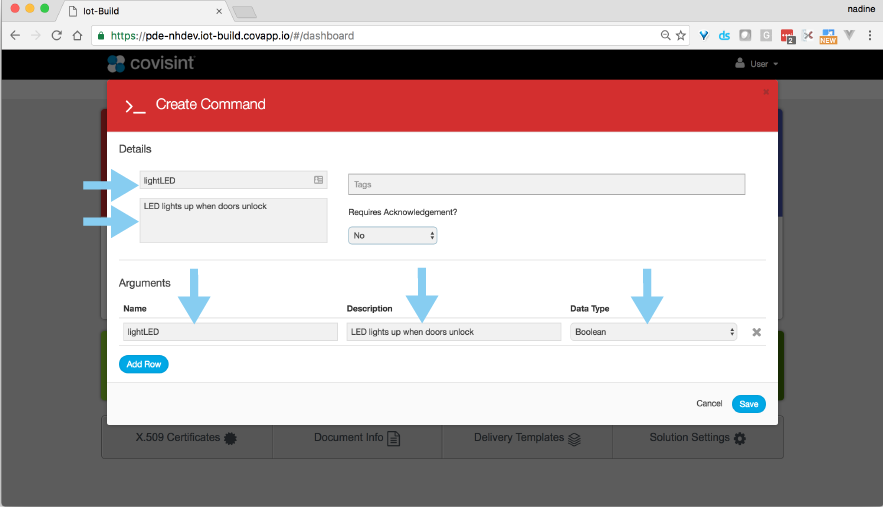Click the 'ds' browser extension icon

click(x=724, y=35)
